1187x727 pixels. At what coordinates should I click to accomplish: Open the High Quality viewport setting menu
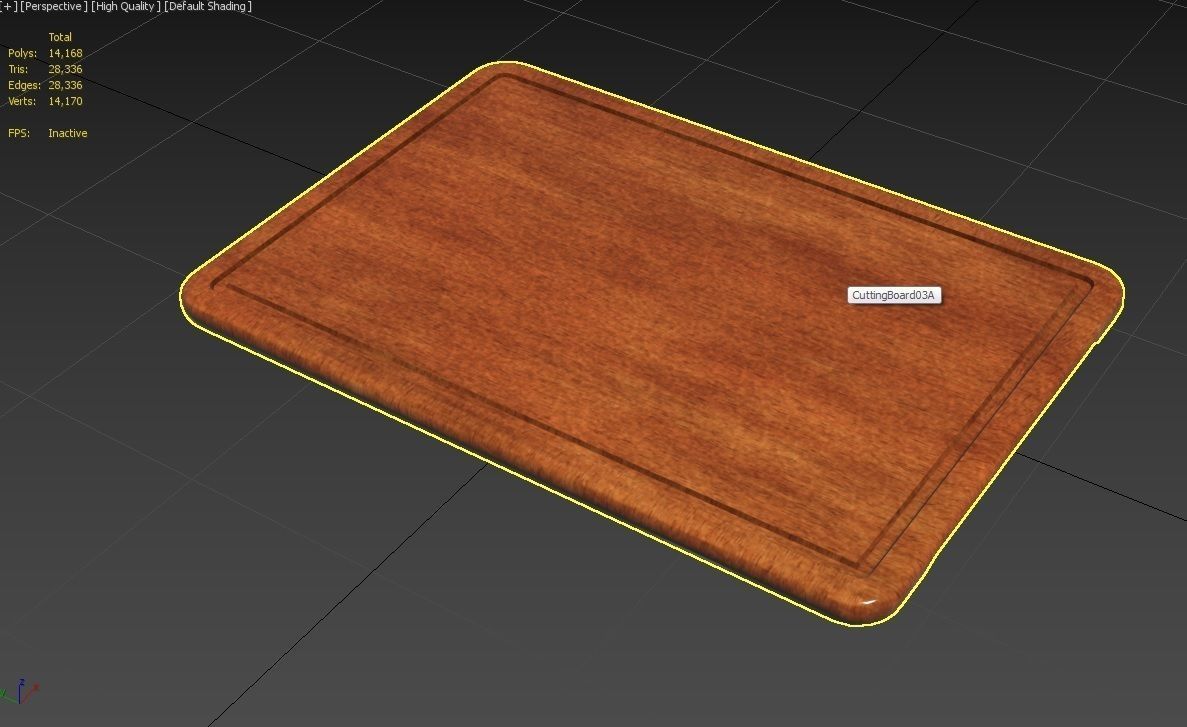click(126, 6)
